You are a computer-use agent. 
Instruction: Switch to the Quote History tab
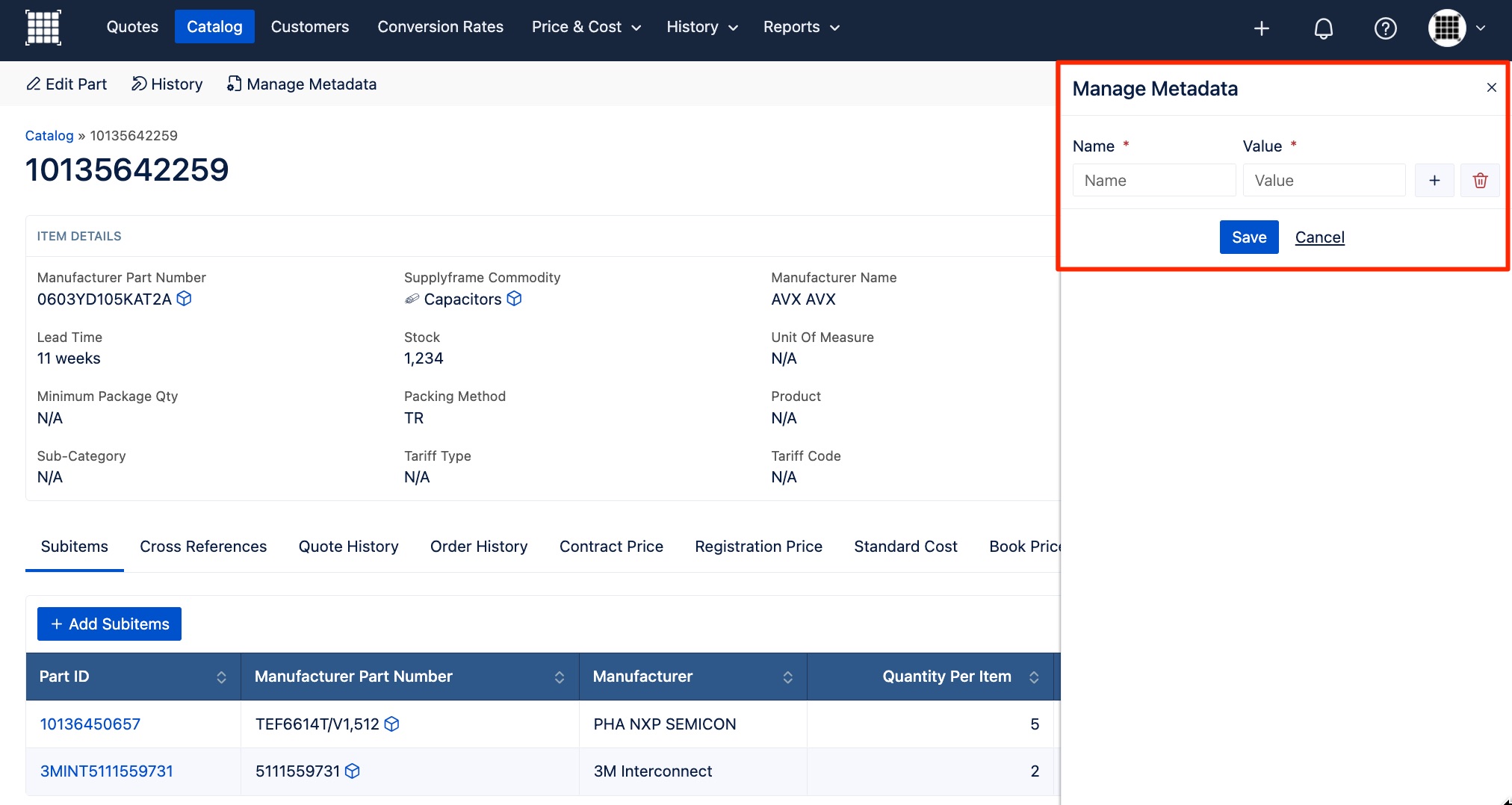pyautogui.click(x=349, y=547)
